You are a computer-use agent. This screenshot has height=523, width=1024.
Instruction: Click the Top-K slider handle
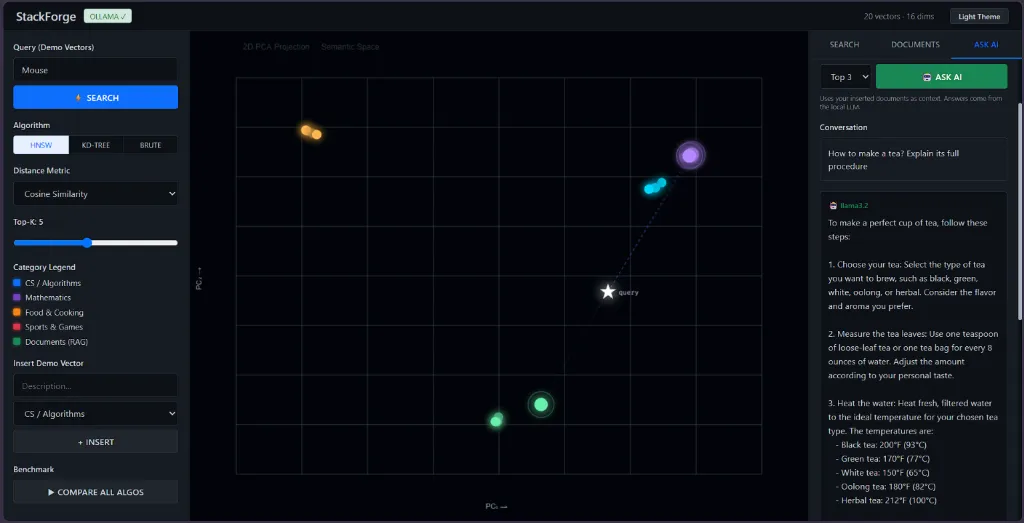pyautogui.click(x=88, y=243)
